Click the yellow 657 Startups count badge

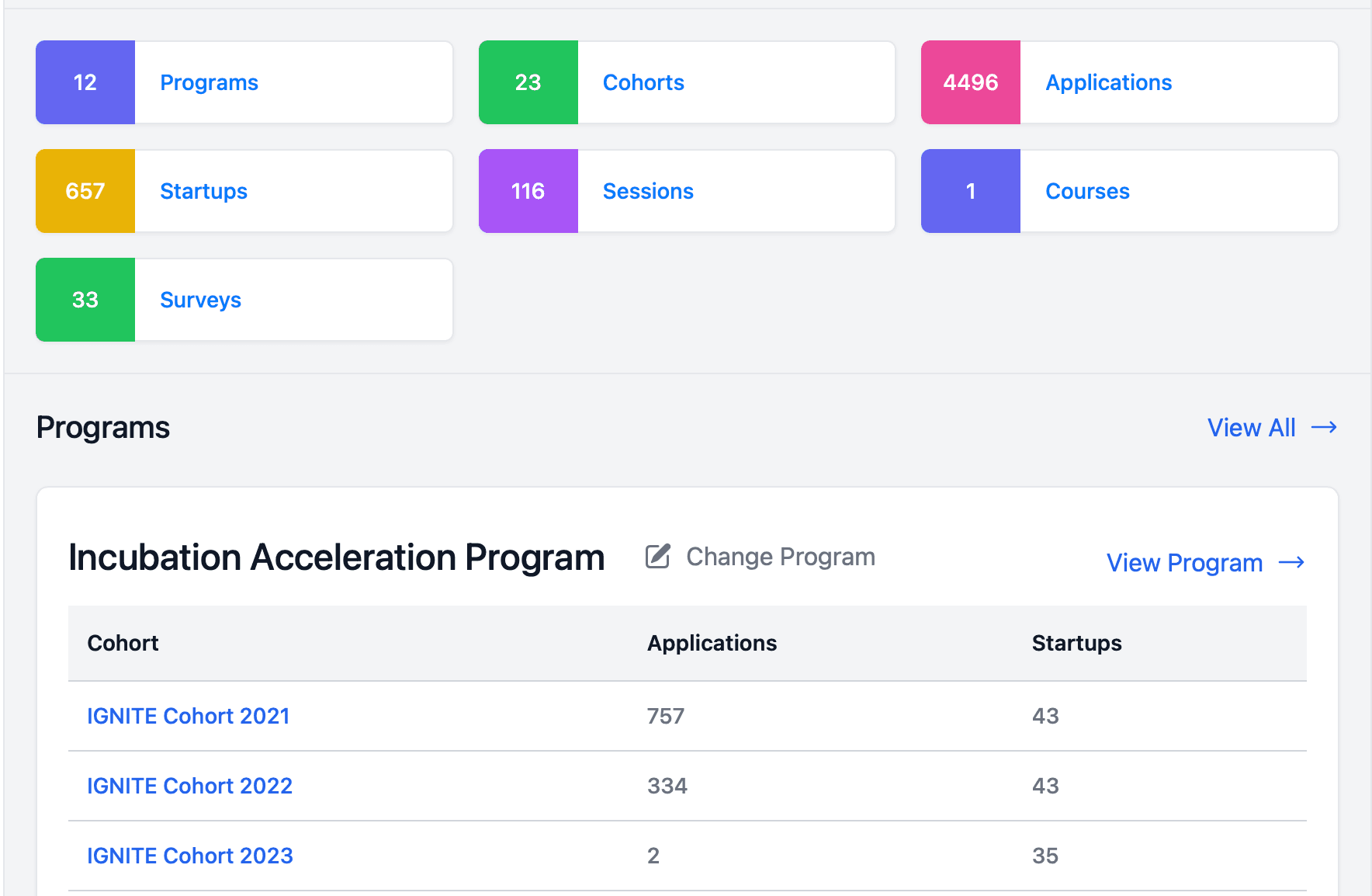(x=85, y=191)
